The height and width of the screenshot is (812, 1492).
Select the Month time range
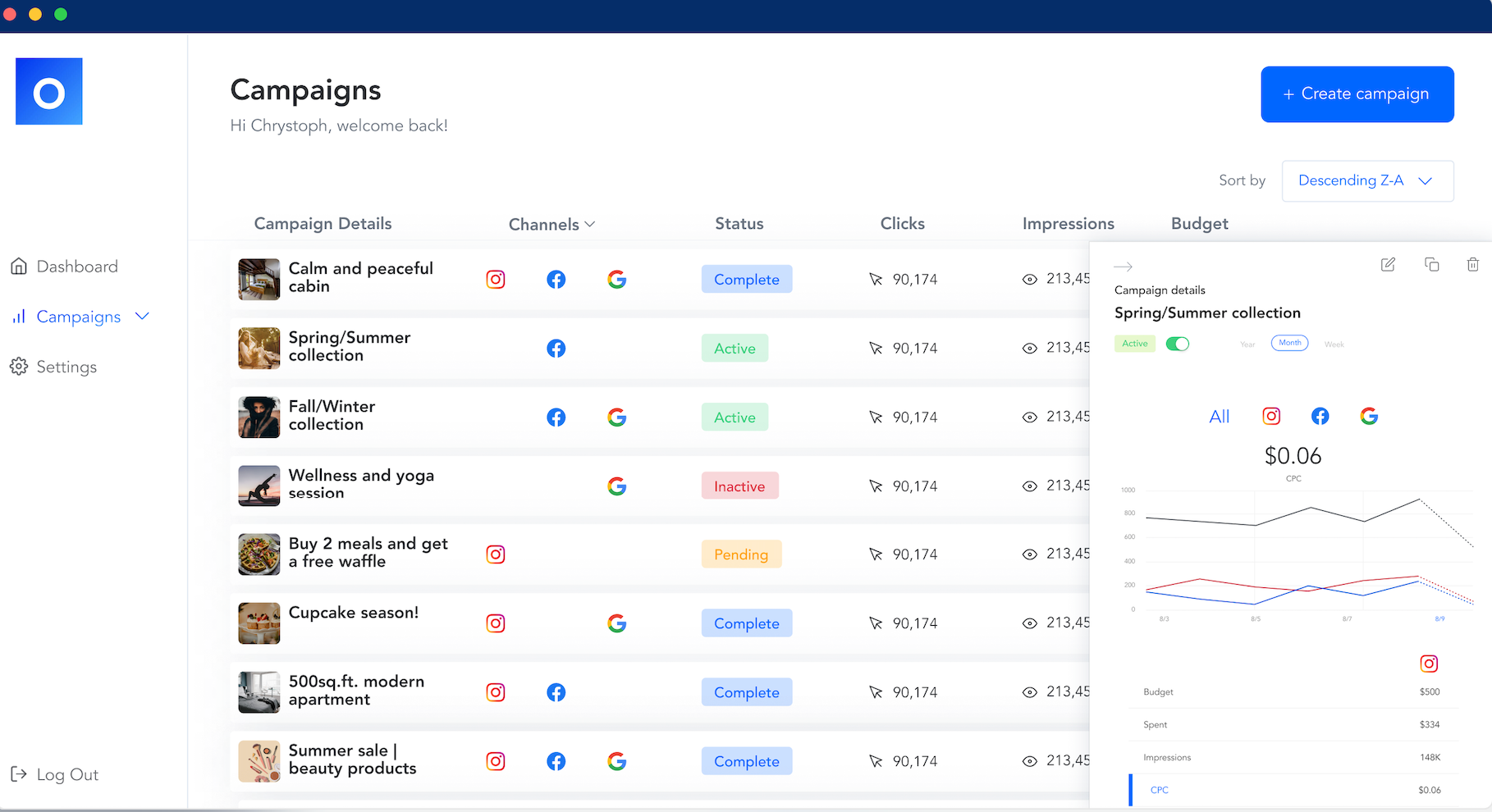click(x=1289, y=343)
